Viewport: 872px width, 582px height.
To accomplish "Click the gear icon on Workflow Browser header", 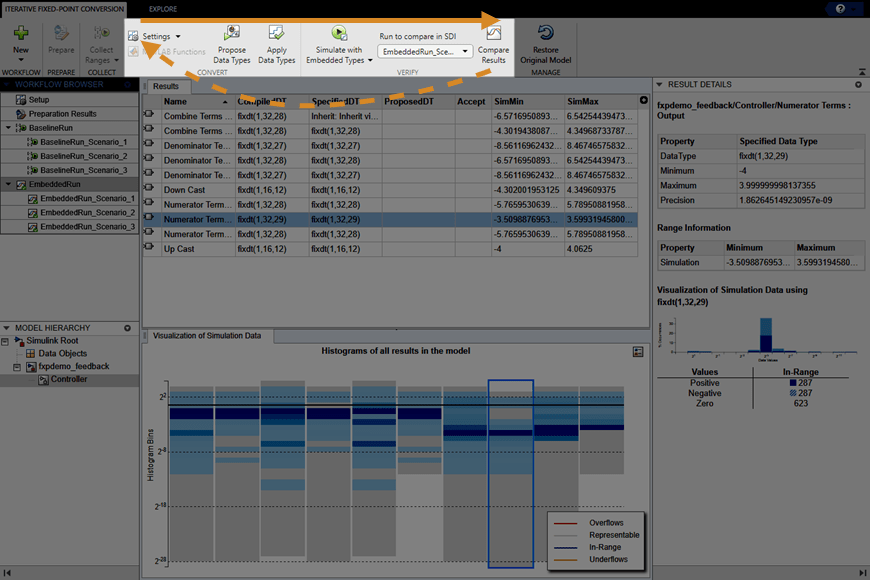I will tap(127, 85).
